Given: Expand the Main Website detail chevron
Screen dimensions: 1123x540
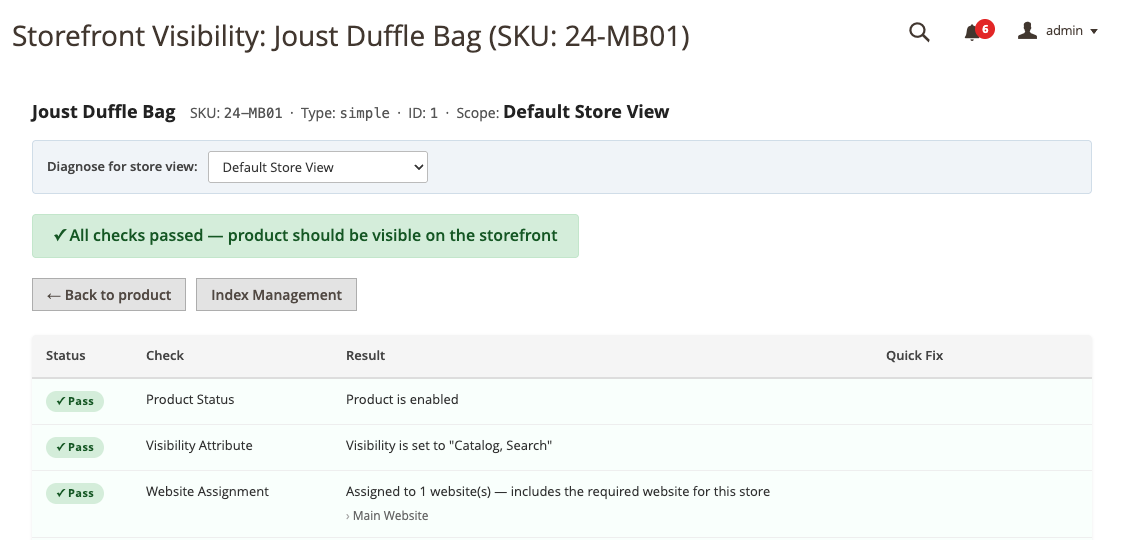Looking at the screenshot, I should point(348,516).
